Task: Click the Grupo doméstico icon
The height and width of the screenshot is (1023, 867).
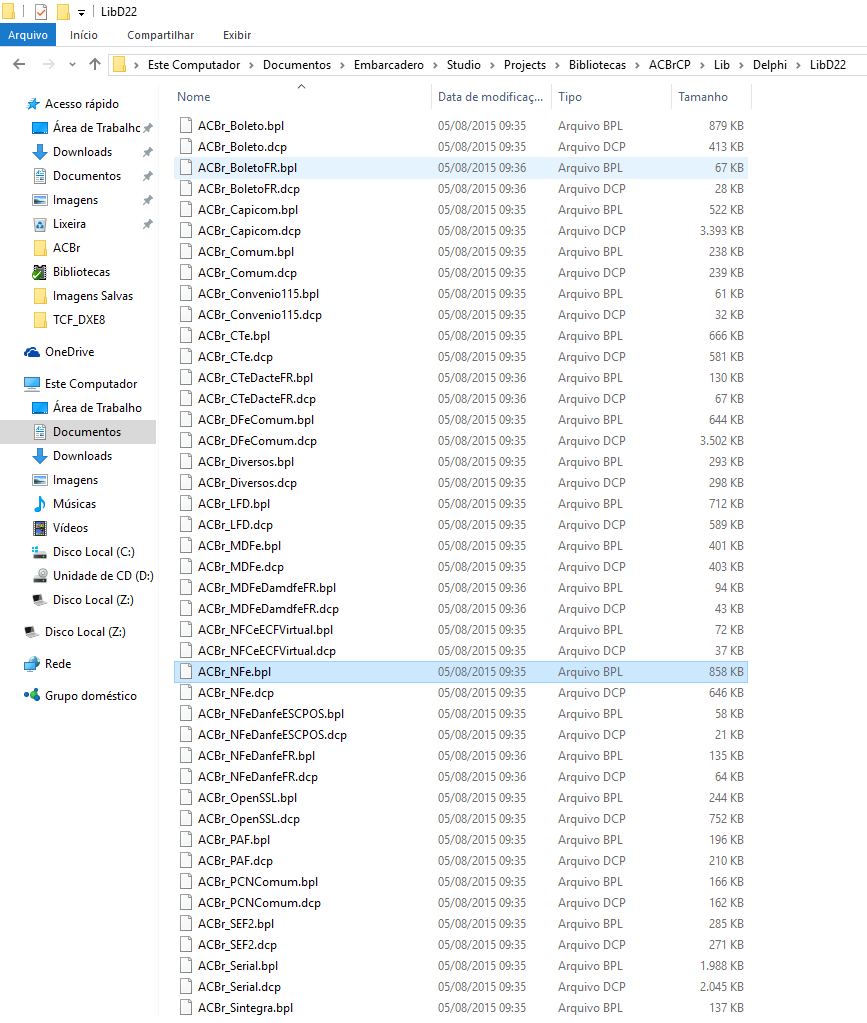Action: [32, 695]
